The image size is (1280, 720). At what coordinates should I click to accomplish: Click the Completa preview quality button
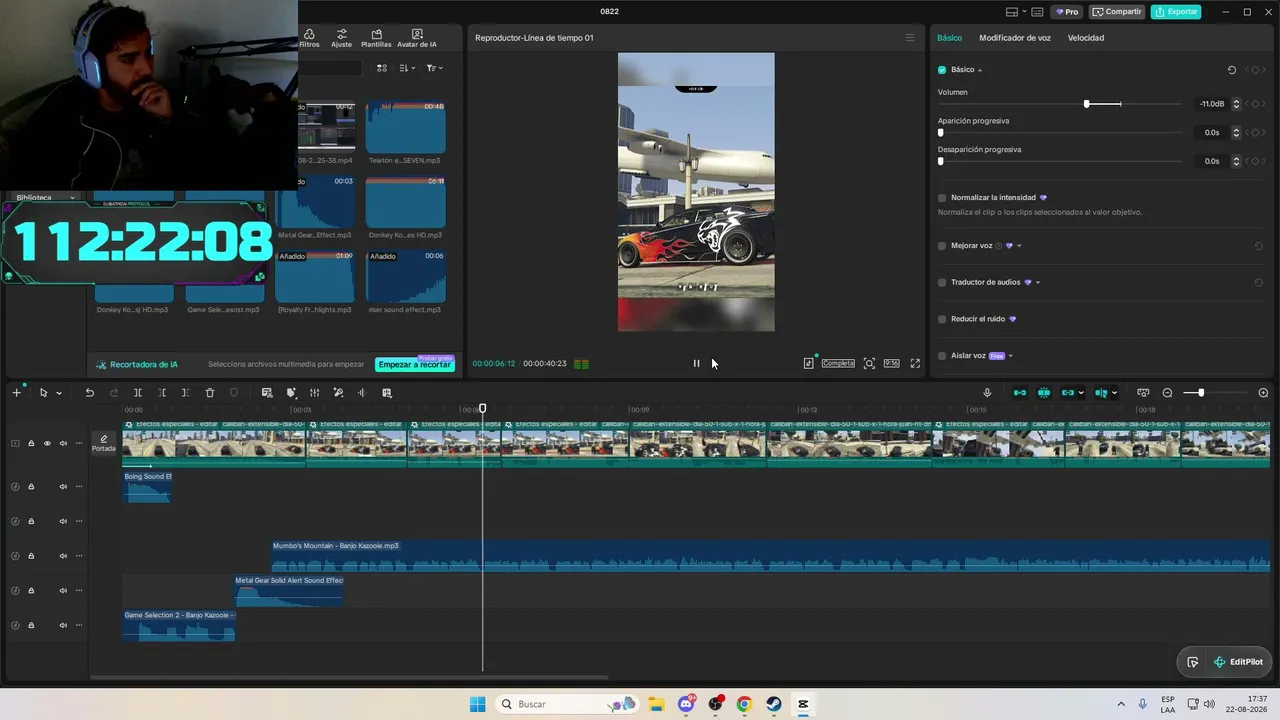pyautogui.click(x=838, y=363)
